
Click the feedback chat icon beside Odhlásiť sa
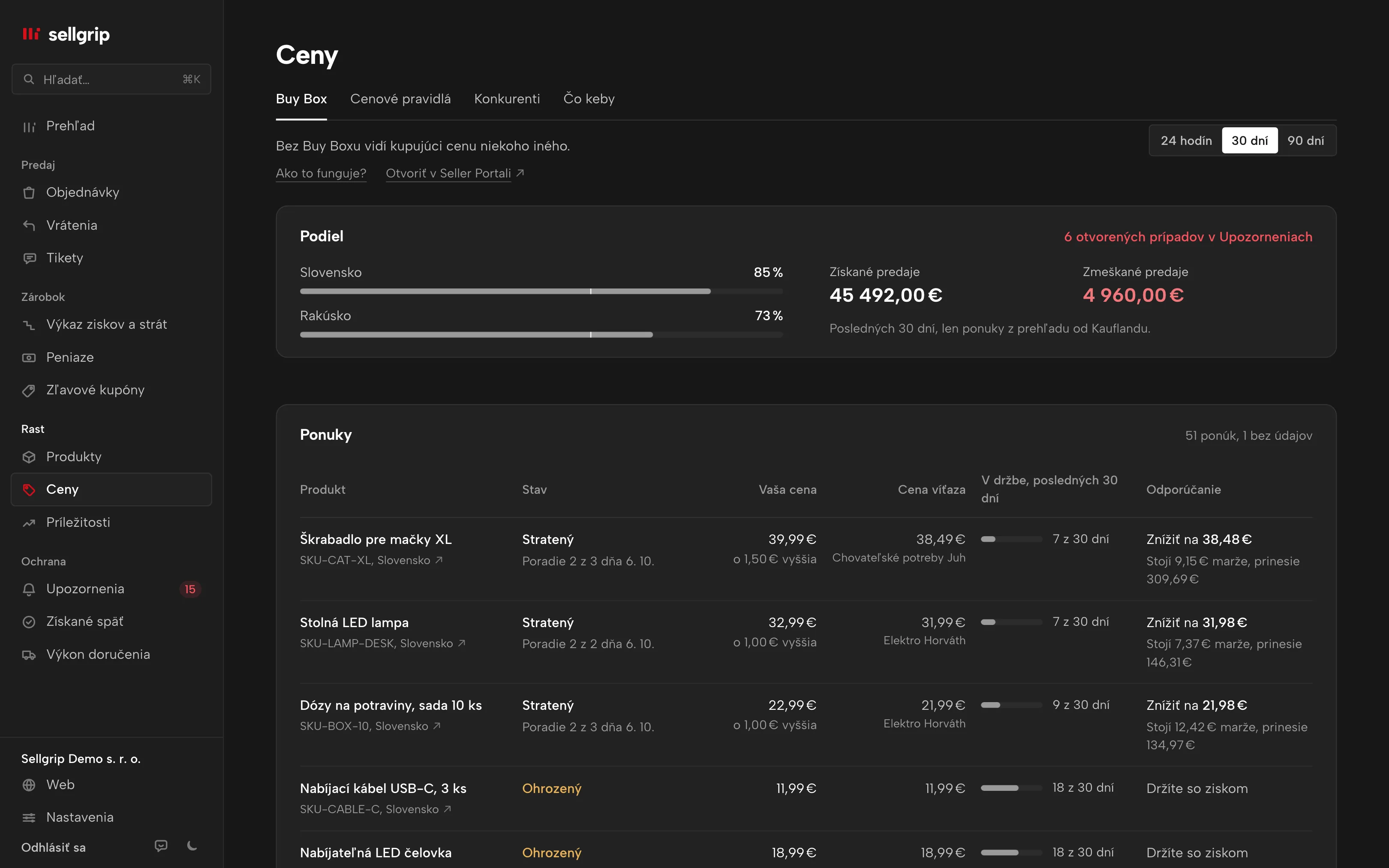(x=161, y=846)
